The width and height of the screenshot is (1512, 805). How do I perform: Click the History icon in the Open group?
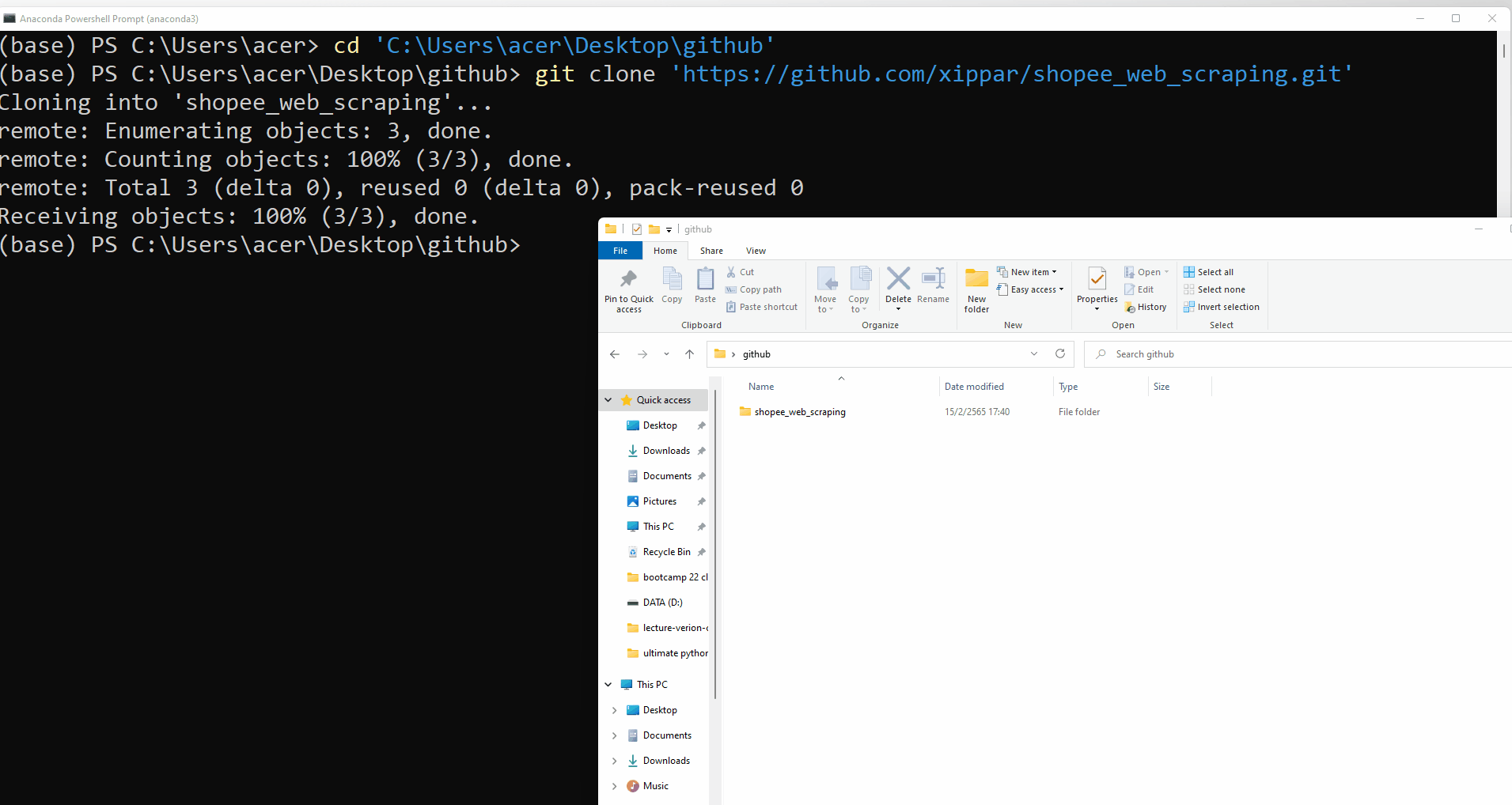[1146, 307]
